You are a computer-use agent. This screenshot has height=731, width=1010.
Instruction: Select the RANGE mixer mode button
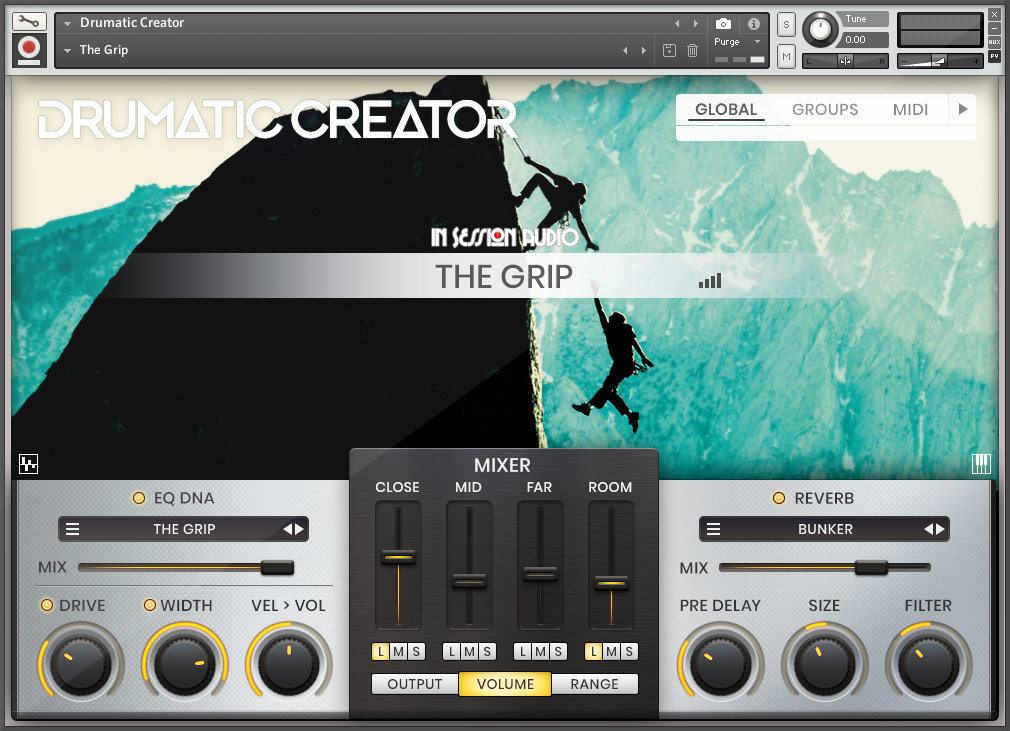pos(595,684)
